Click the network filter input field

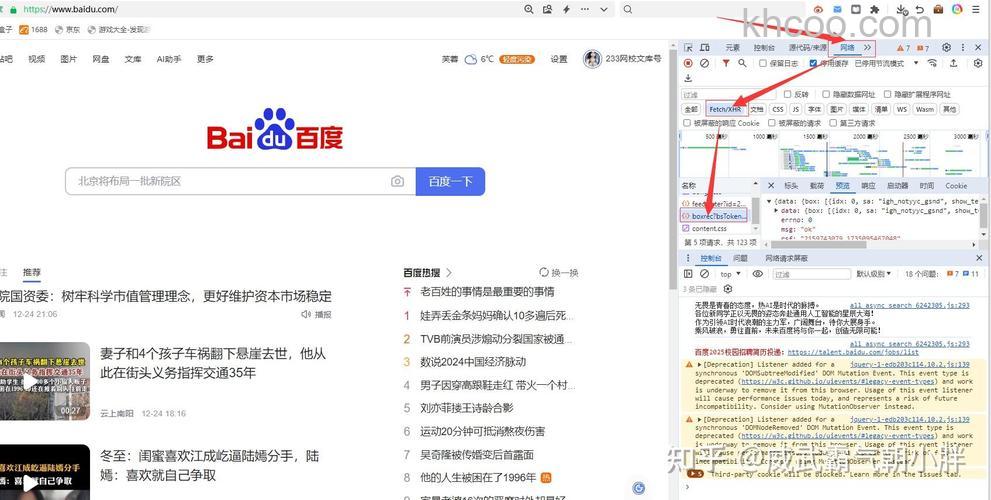coord(727,94)
